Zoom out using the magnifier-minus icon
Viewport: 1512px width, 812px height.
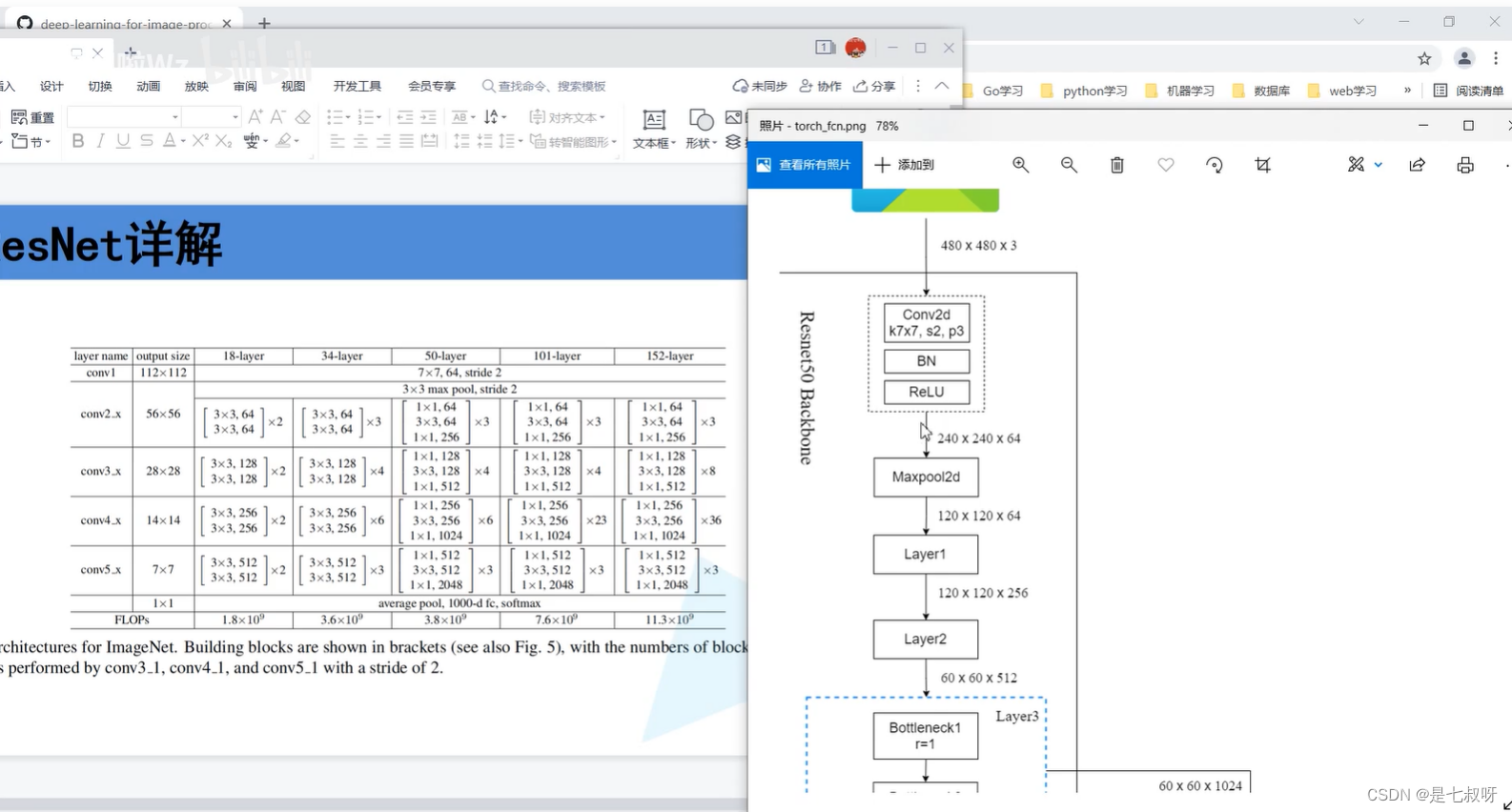(1069, 165)
